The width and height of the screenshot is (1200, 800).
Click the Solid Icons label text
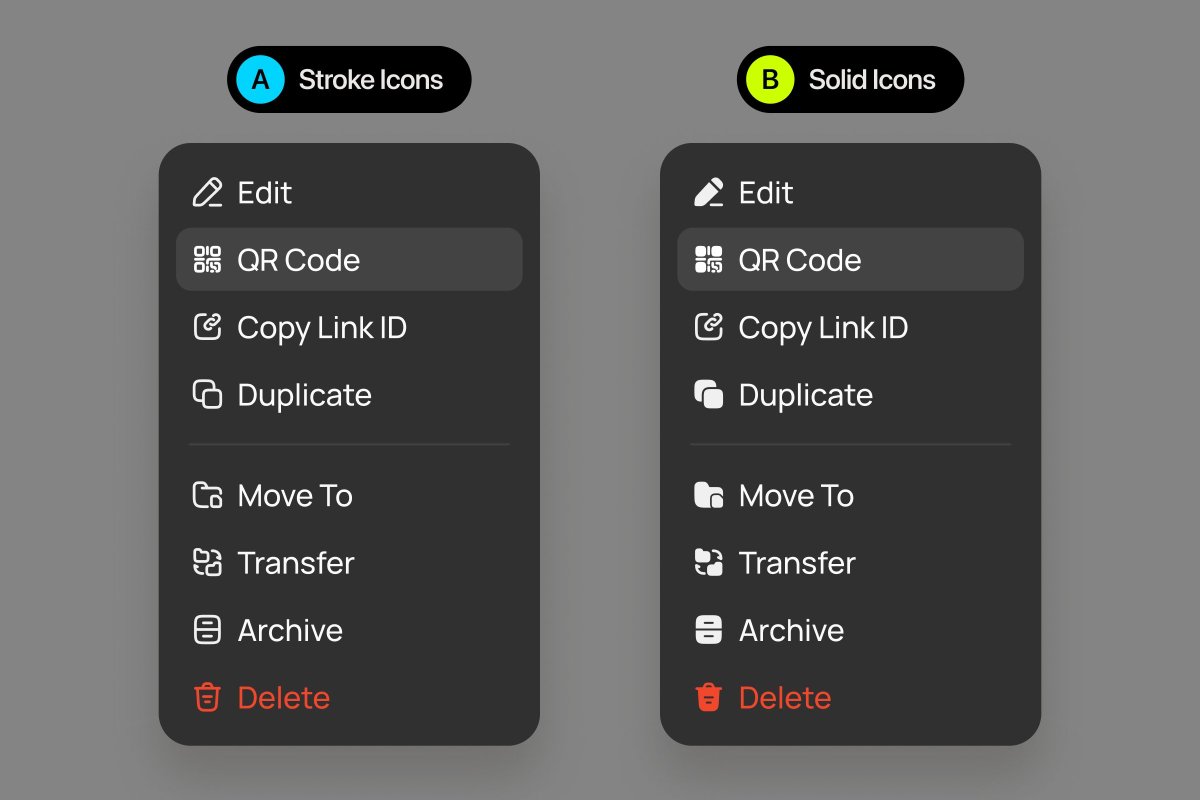pos(872,80)
